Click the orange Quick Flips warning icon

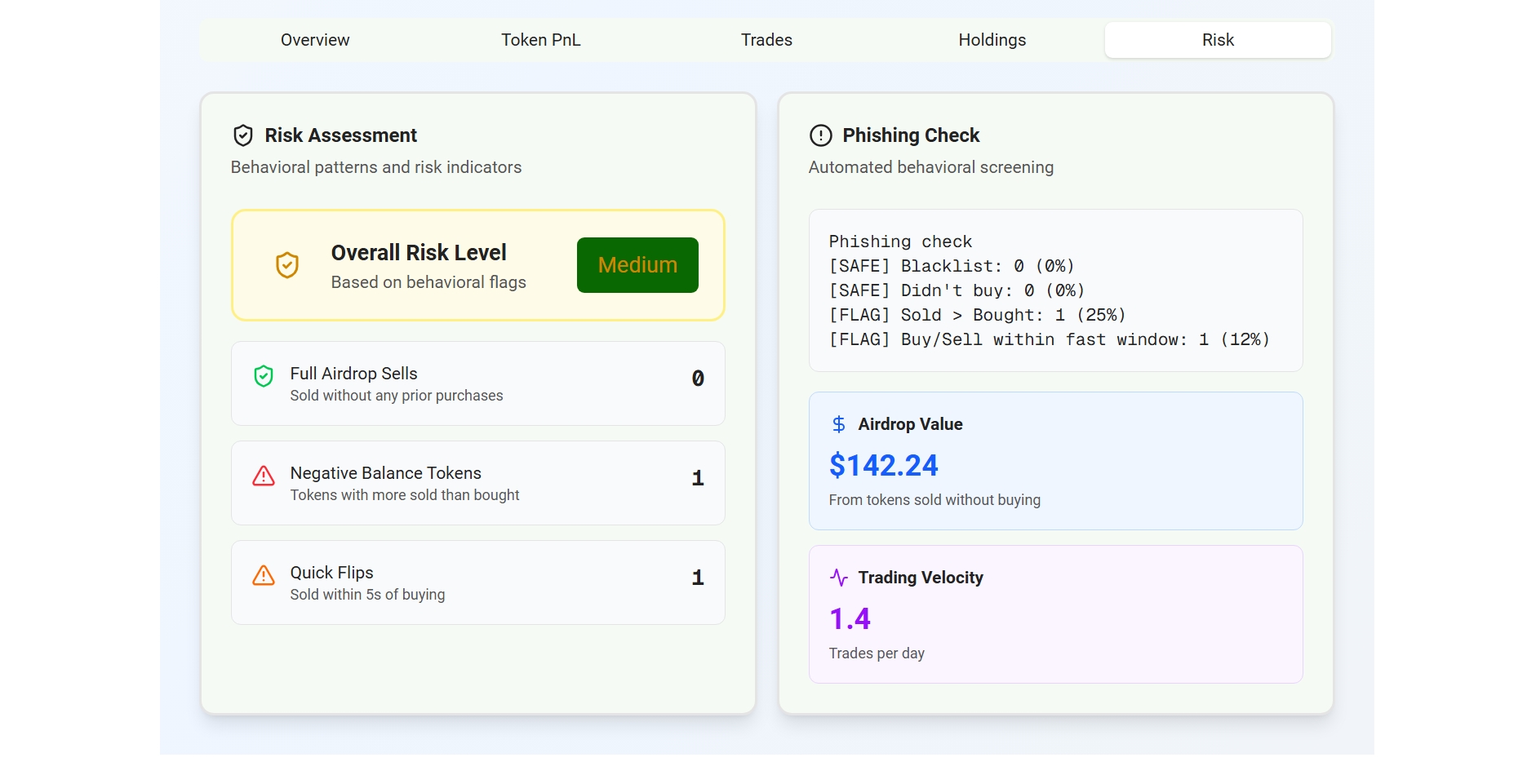coord(264,575)
